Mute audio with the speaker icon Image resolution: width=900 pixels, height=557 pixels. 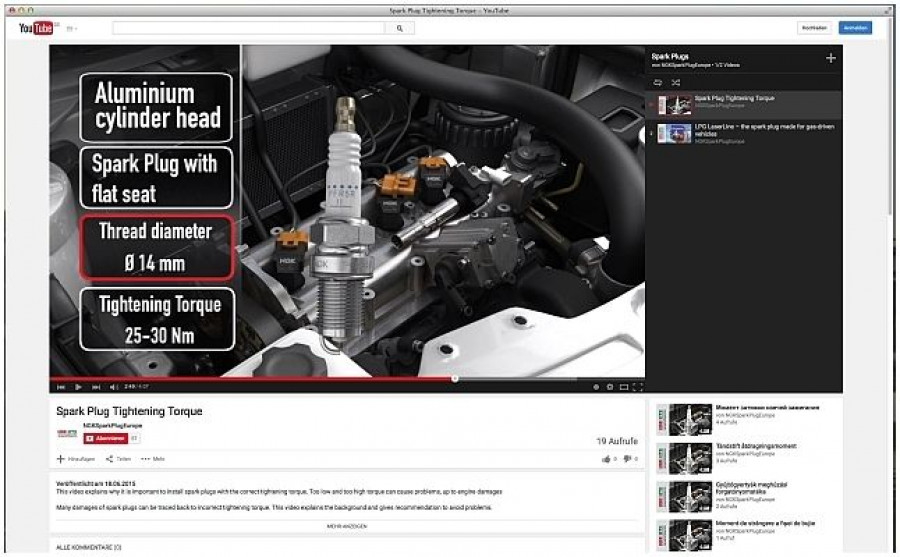113,387
